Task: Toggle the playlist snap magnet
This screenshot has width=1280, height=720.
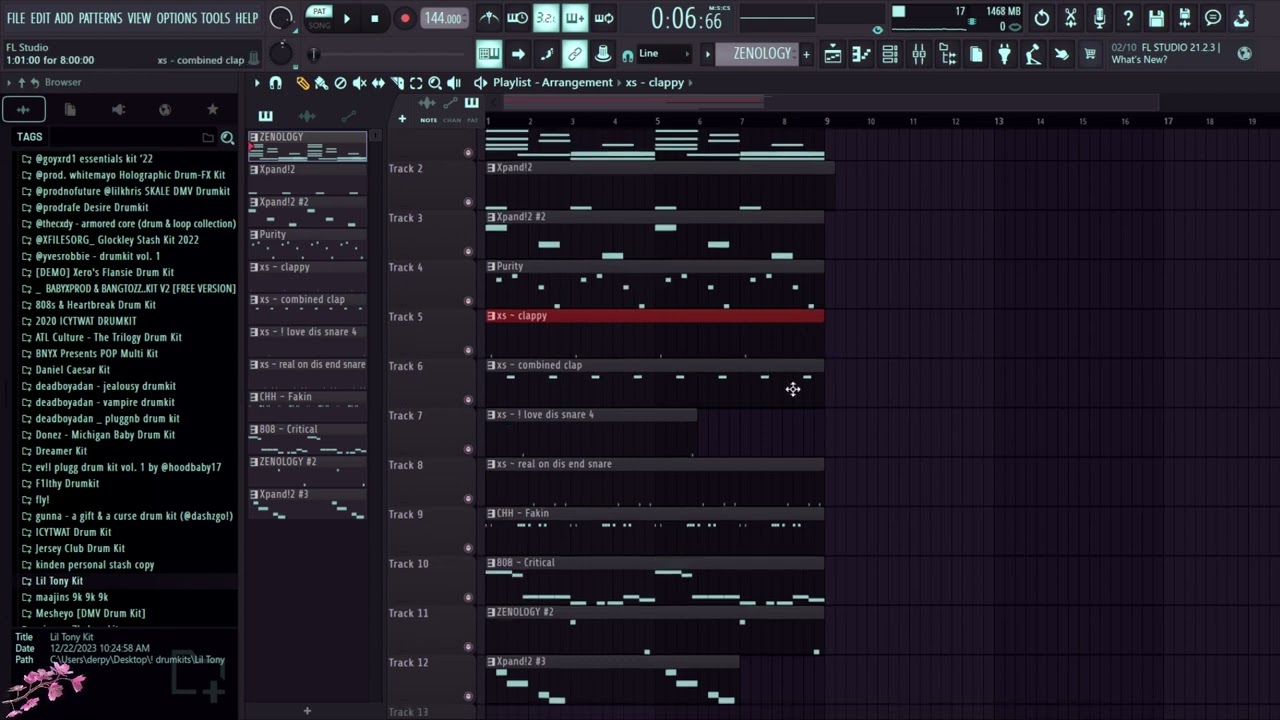Action: [276, 83]
